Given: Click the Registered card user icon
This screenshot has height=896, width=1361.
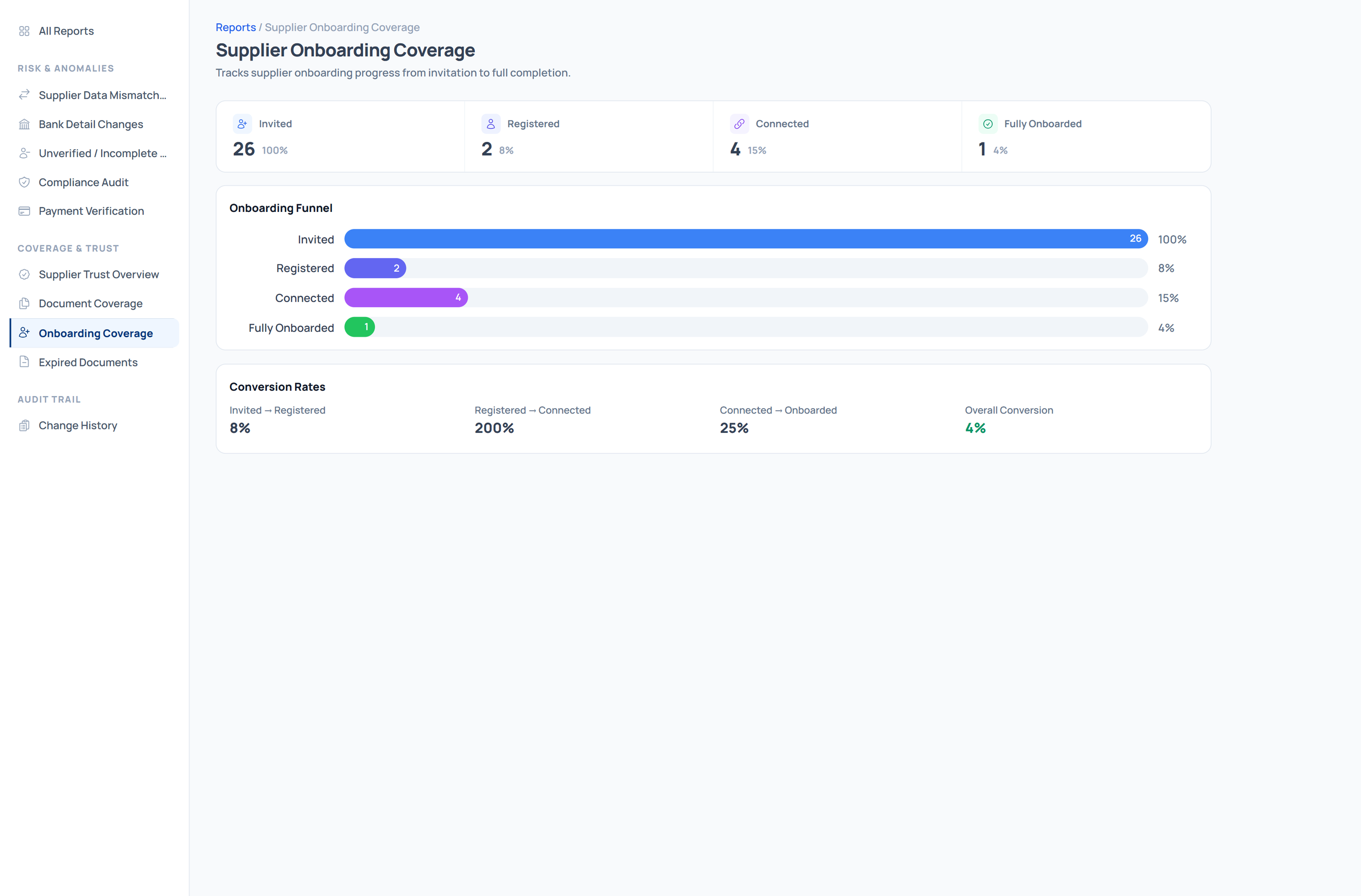Looking at the screenshot, I should coord(490,124).
